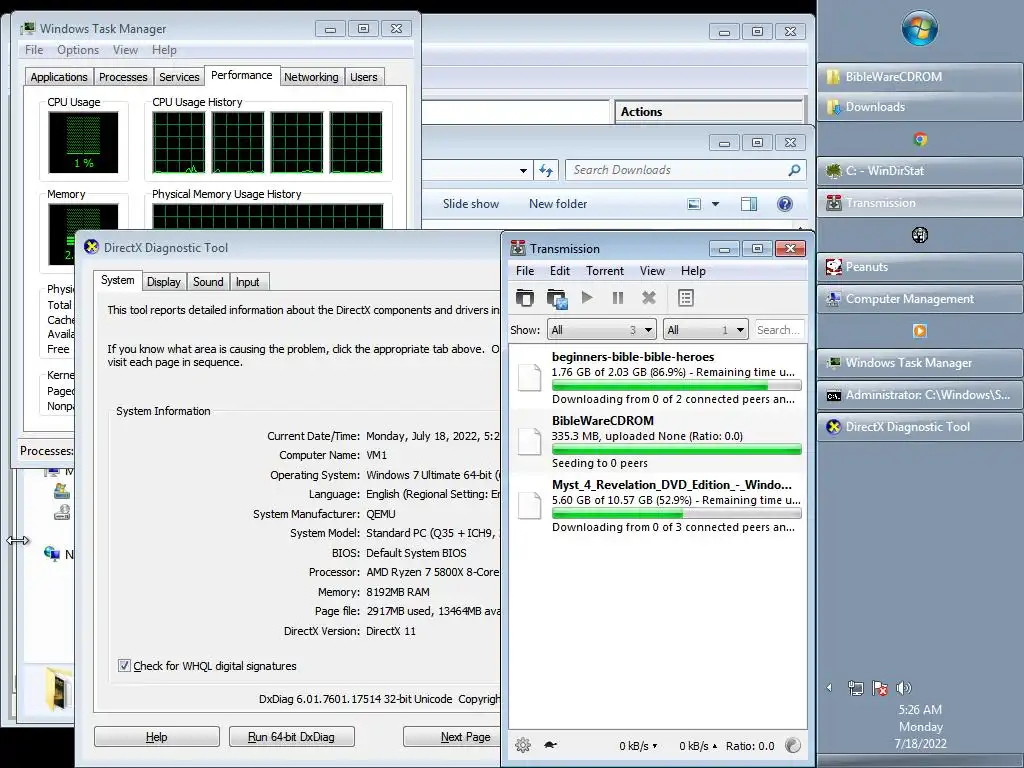Open the Transmission View menu

(x=652, y=270)
